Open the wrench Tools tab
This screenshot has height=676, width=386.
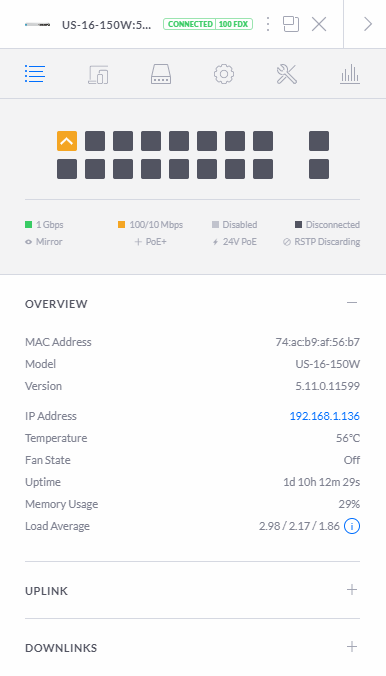coord(287,74)
